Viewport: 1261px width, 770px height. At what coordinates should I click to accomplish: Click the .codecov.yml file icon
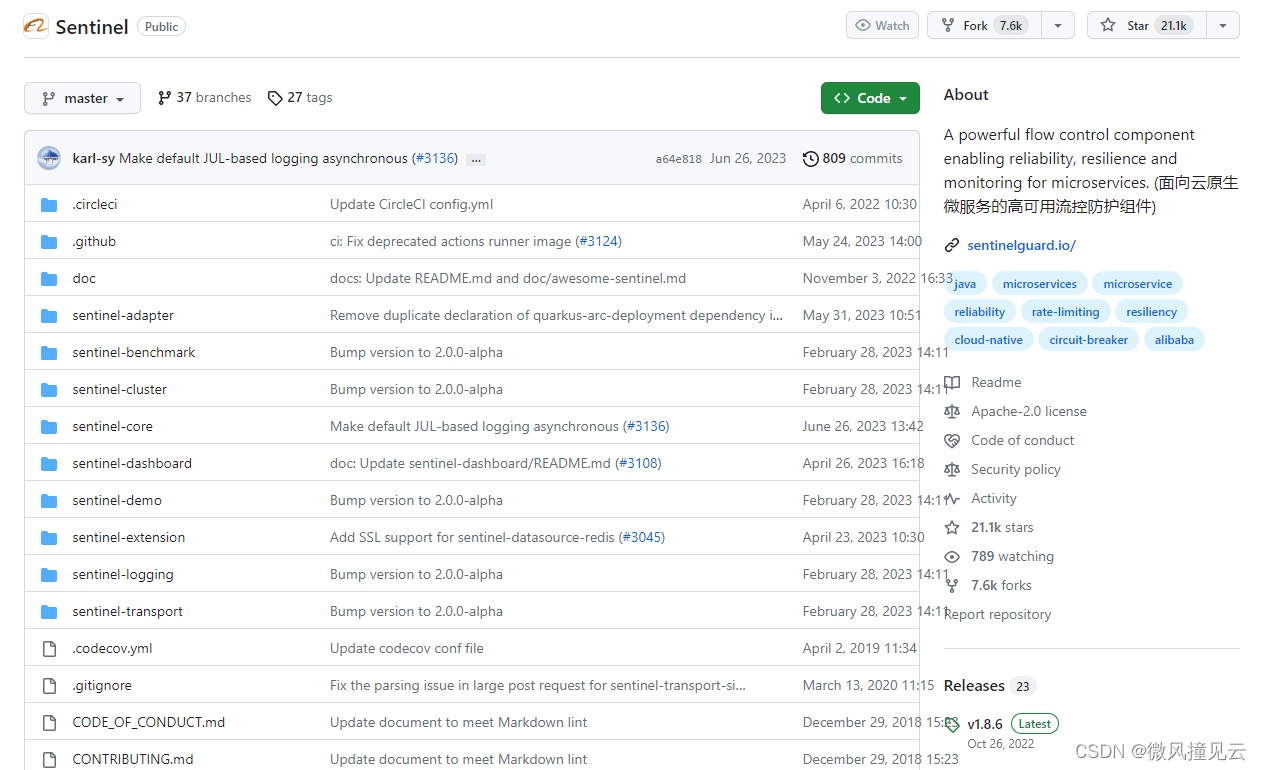click(49, 649)
